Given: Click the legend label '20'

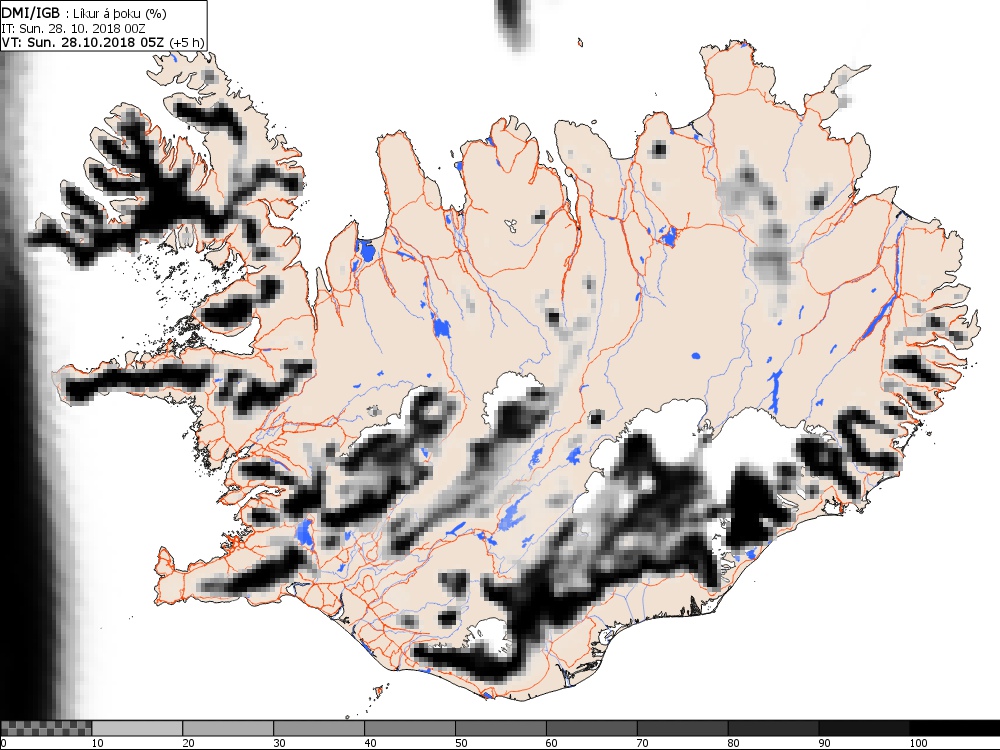Looking at the screenshot, I should pyautogui.click(x=189, y=743).
